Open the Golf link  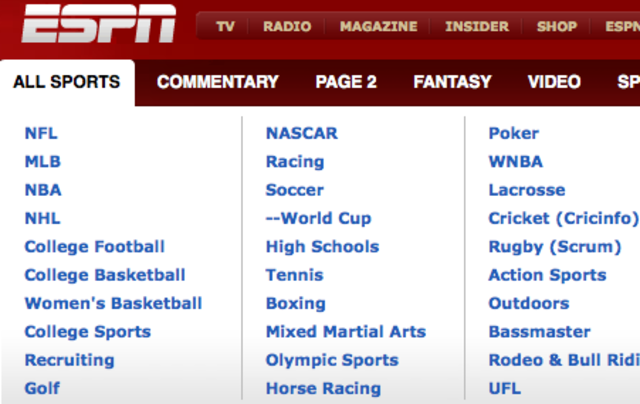click(x=42, y=388)
